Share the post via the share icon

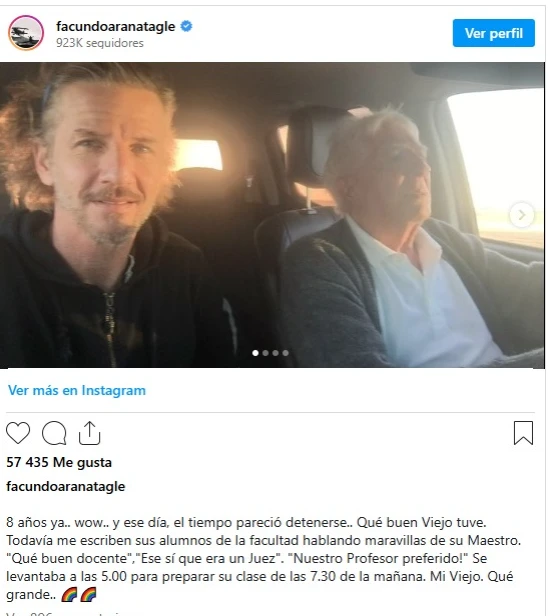click(x=90, y=433)
